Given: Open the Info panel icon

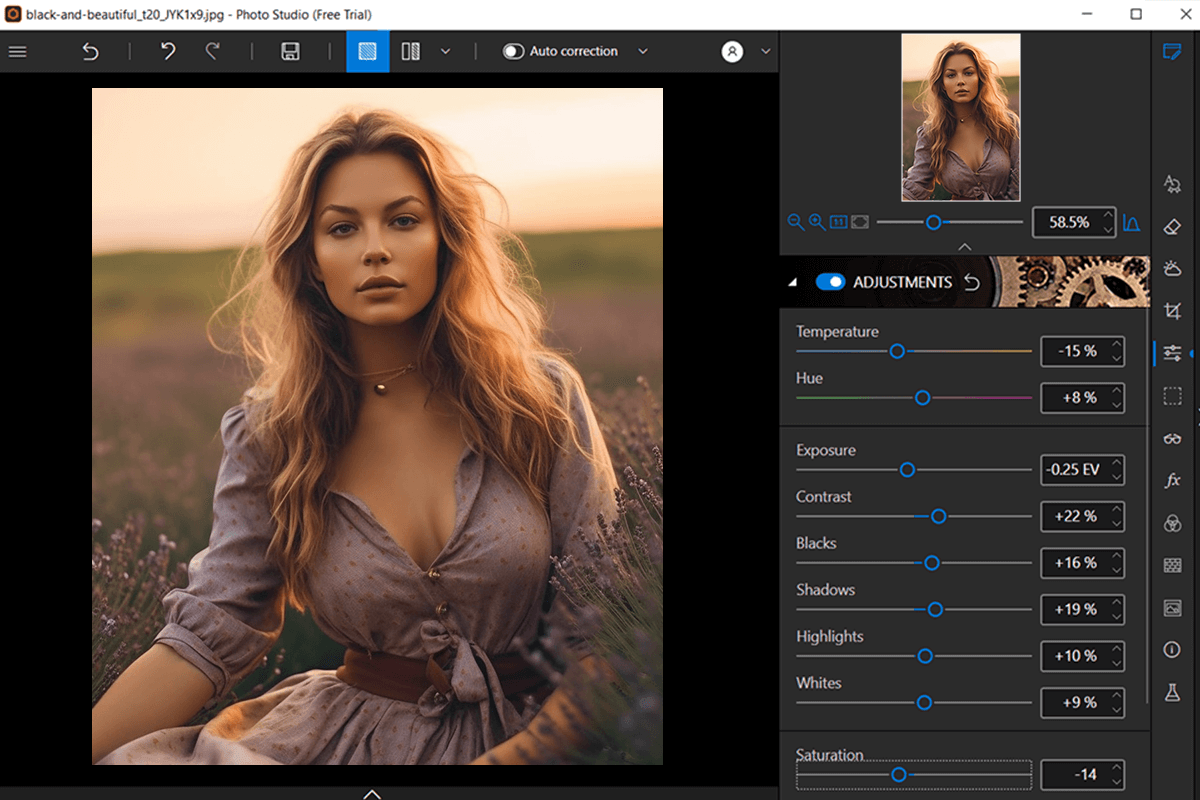Looking at the screenshot, I should click(1172, 649).
